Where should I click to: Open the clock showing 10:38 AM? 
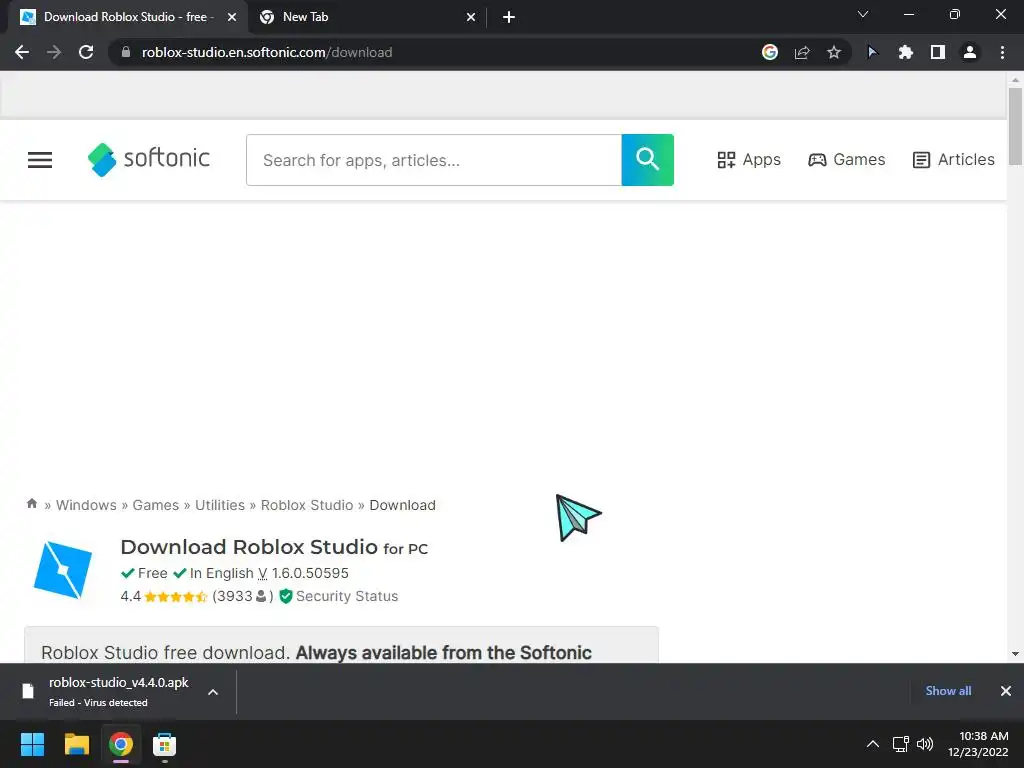pyautogui.click(x=978, y=744)
